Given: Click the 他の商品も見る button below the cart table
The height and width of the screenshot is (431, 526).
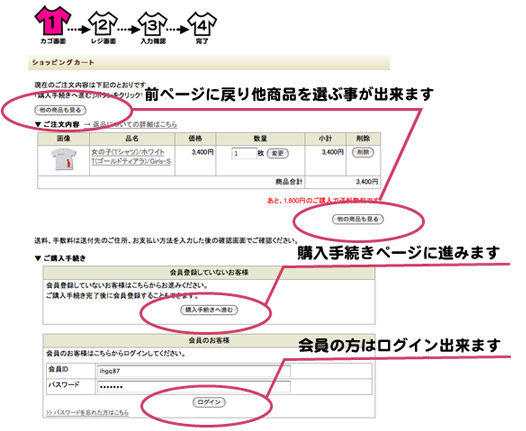Looking at the screenshot, I should (x=358, y=219).
